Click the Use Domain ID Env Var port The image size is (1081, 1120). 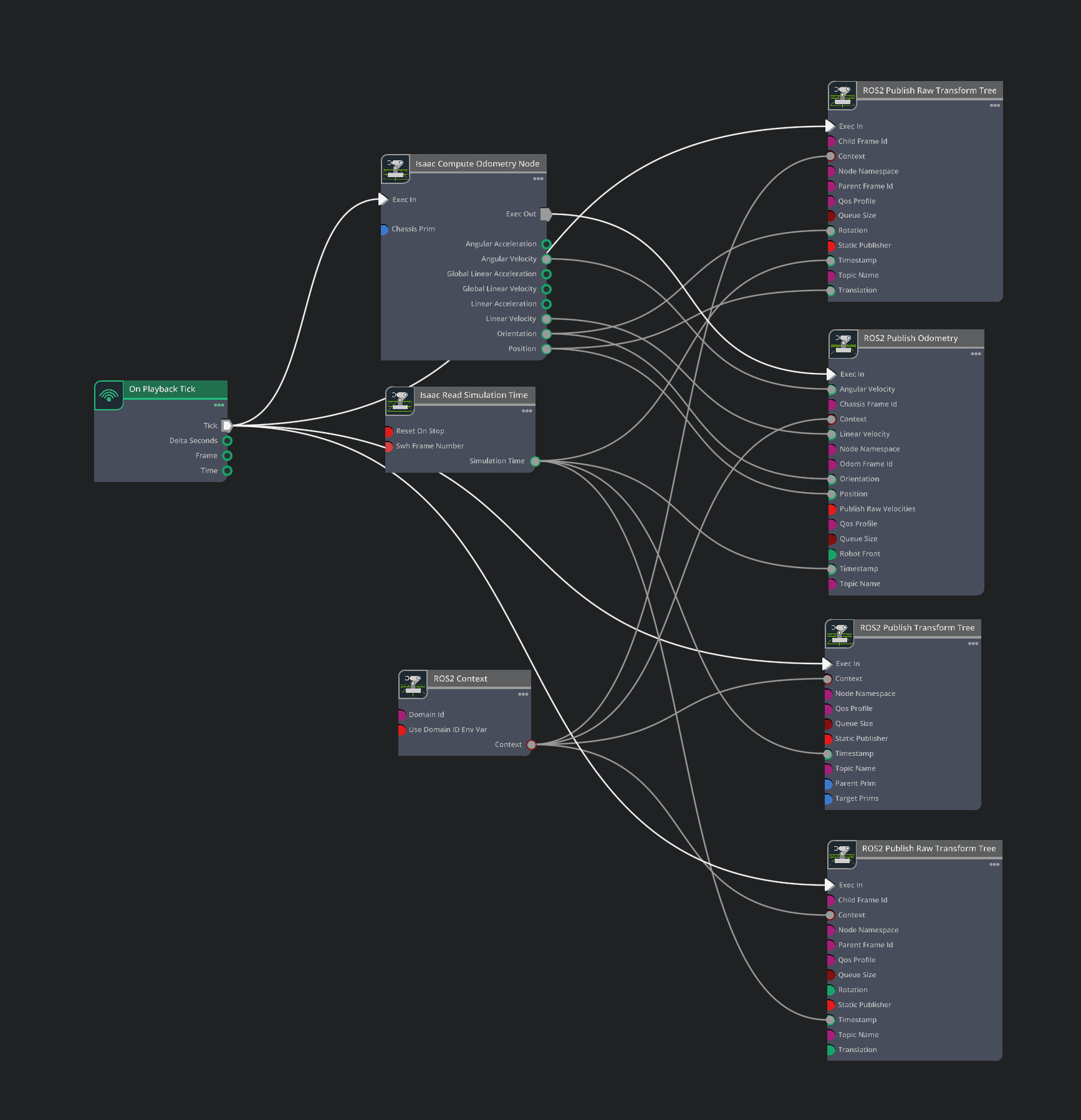tap(402, 730)
